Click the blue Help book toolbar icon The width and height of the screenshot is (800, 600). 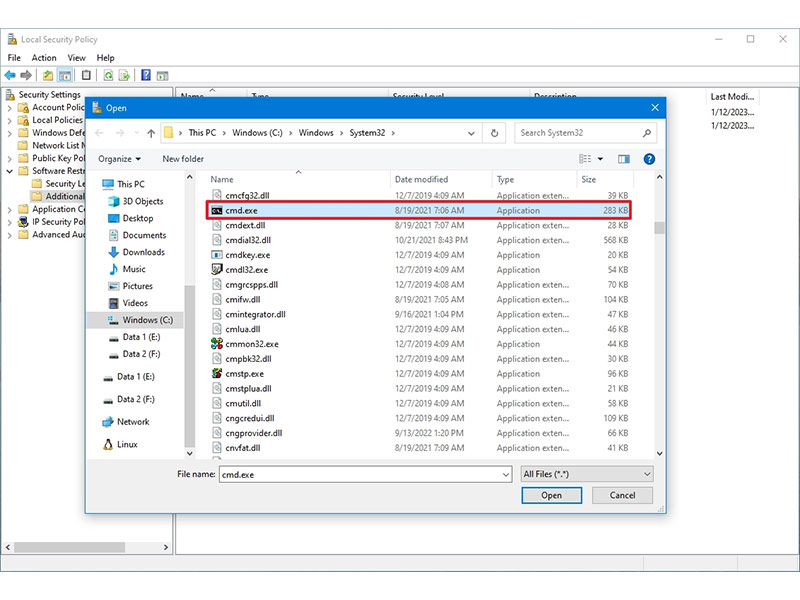coord(146,76)
